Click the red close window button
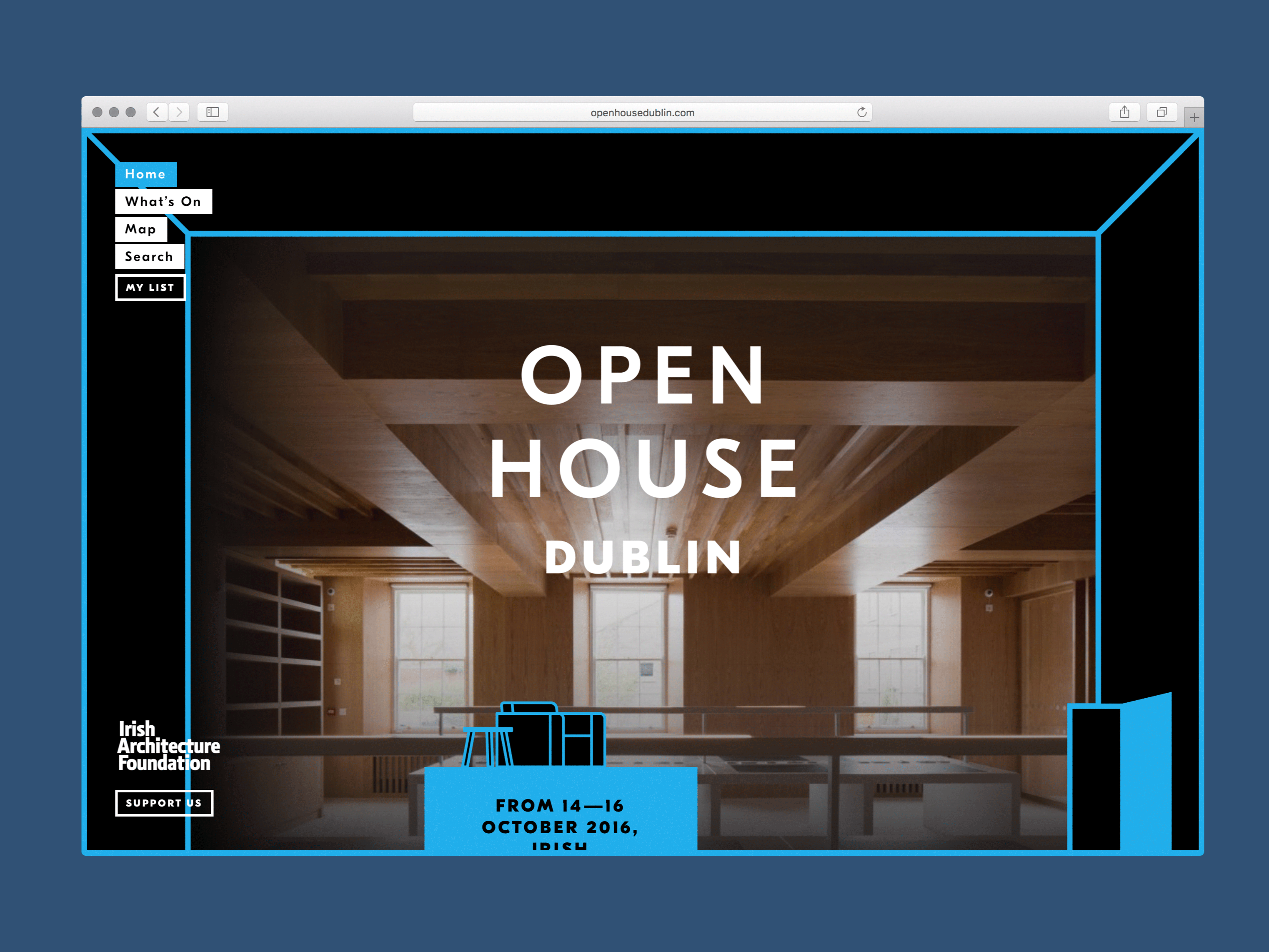This screenshot has height=952, width=1269. click(98, 112)
